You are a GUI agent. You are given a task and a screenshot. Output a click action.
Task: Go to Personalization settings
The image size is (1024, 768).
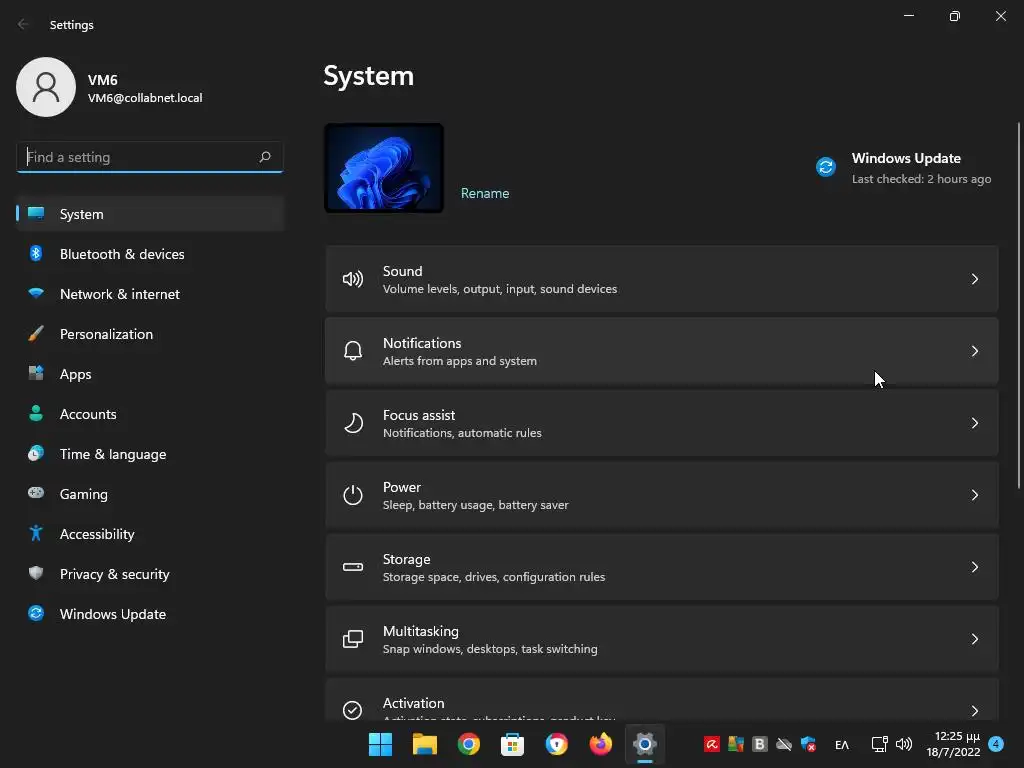[150, 334]
